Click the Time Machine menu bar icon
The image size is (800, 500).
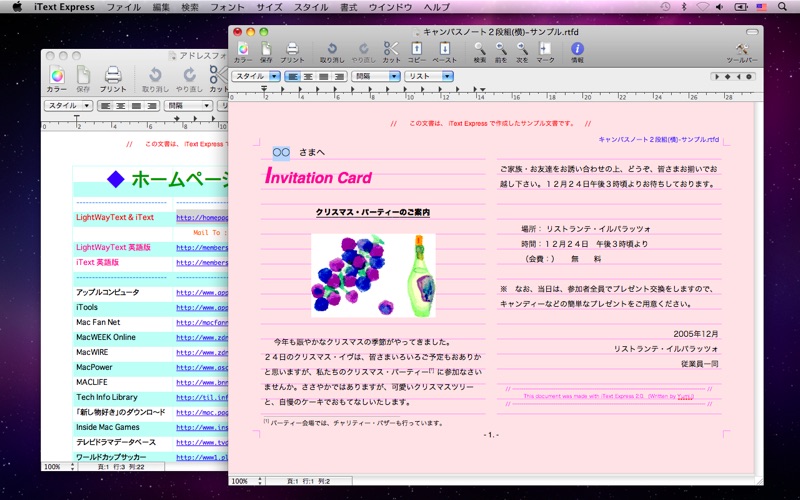tap(665, 7)
